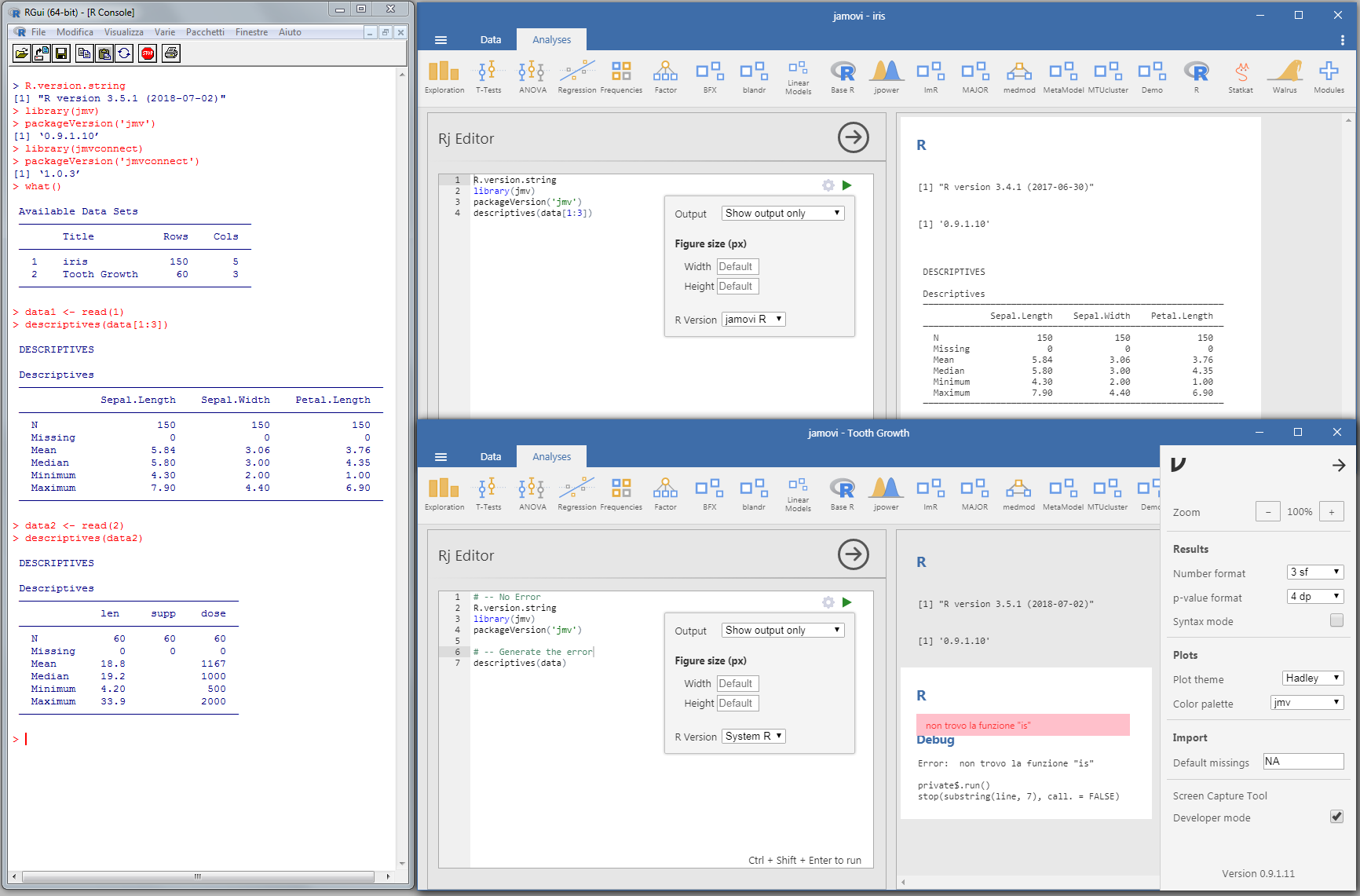1360x896 pixels.
Task: Select Analyses tab in Tooth Growth window
Action: (552, 457)
